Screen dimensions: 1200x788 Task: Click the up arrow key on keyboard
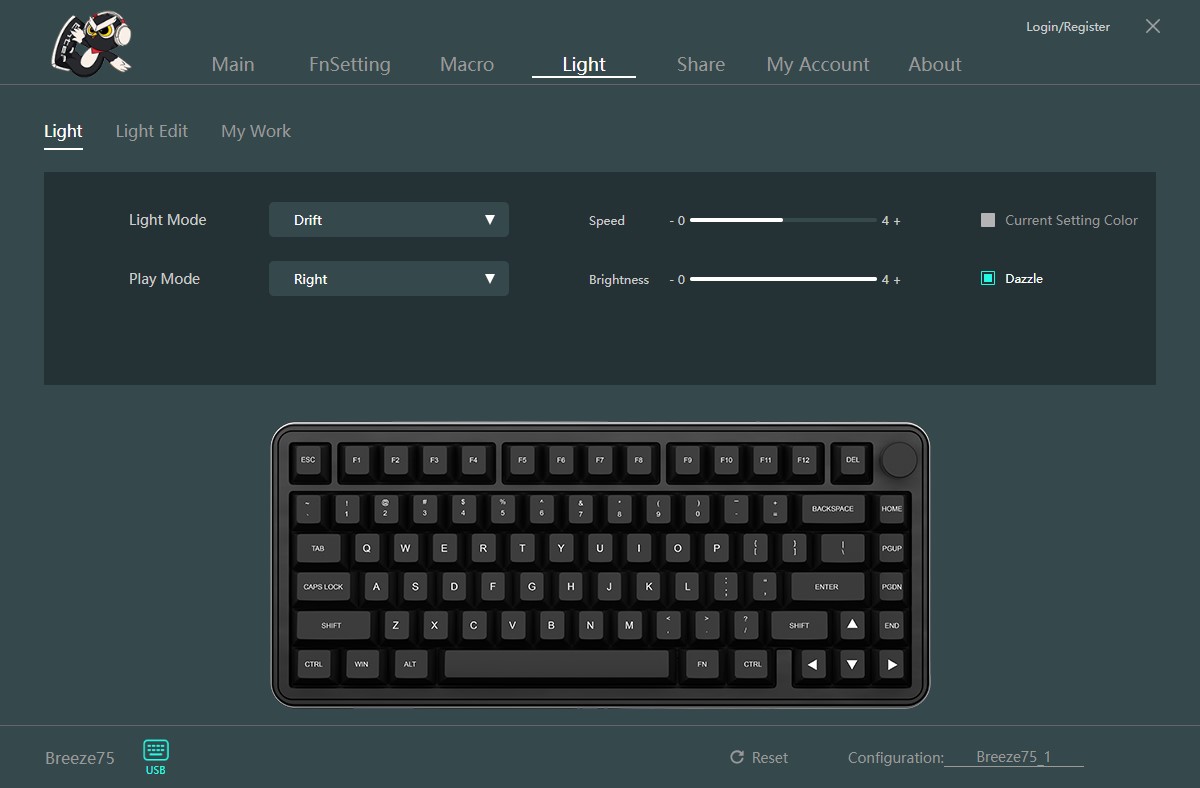click(x=852, y=625)
